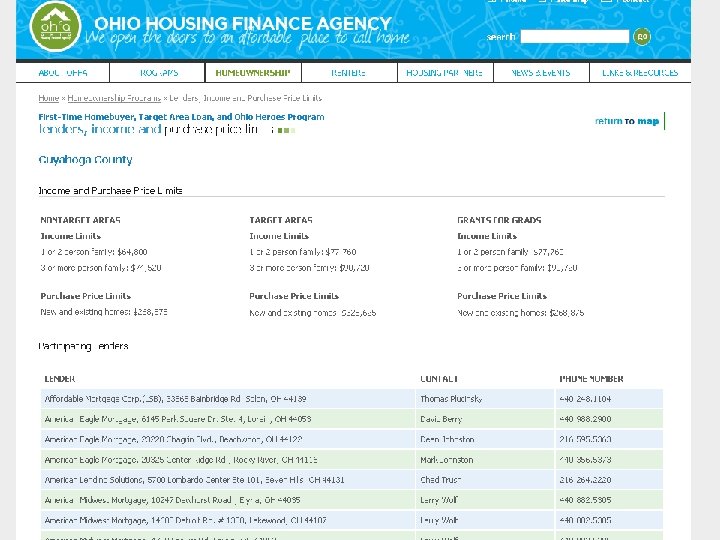This screenshot has width=720, height=540.
Task: Click contact Thomas Plucinsky
Action: pyautogui.click(x=451, y=399)
